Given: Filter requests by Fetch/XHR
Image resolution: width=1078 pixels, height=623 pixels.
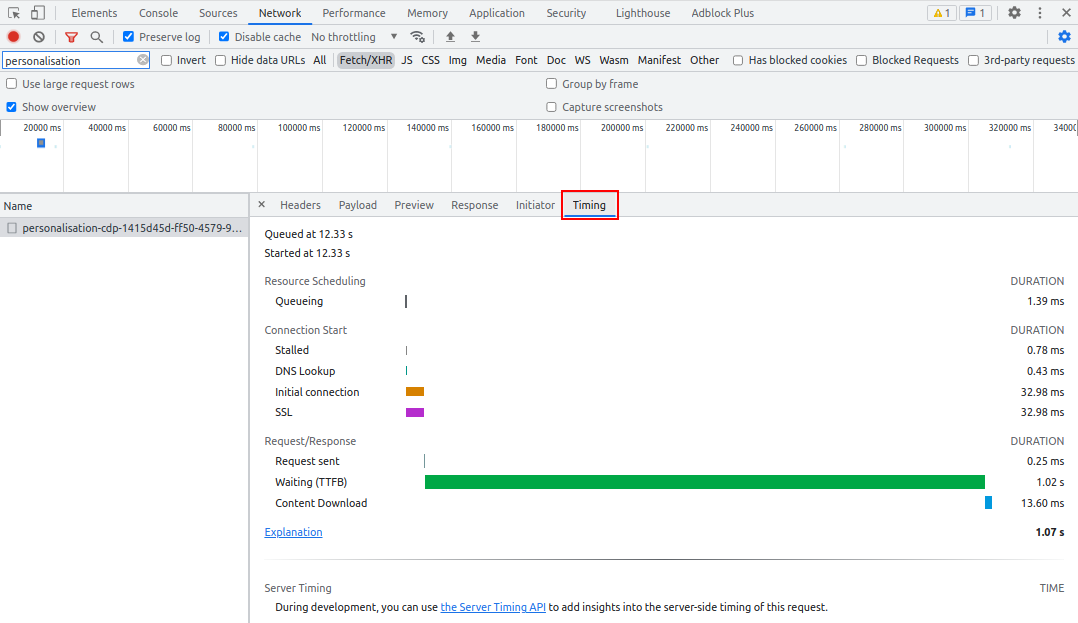Looking at the screenshot, I should coord(366,61).
